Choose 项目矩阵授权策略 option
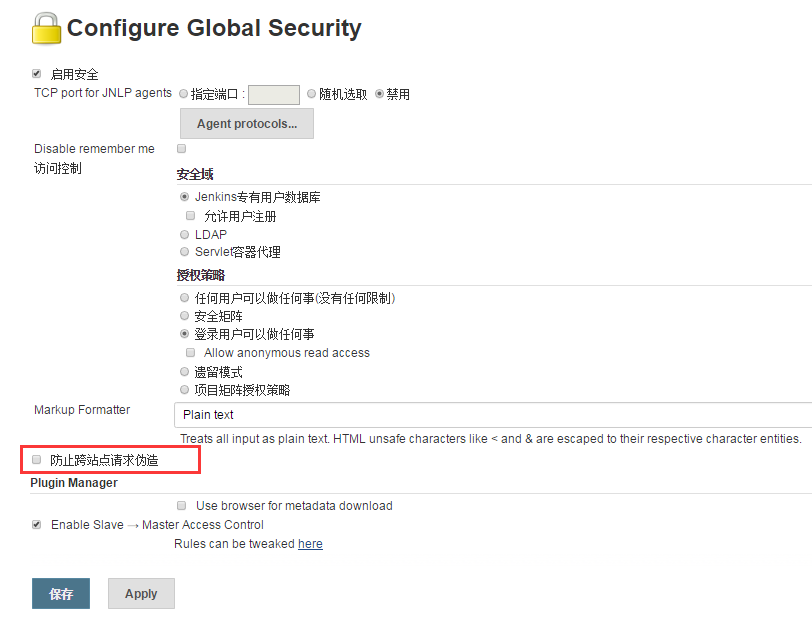The height and width of the screenshot is (622, 812). click(184, 390)
